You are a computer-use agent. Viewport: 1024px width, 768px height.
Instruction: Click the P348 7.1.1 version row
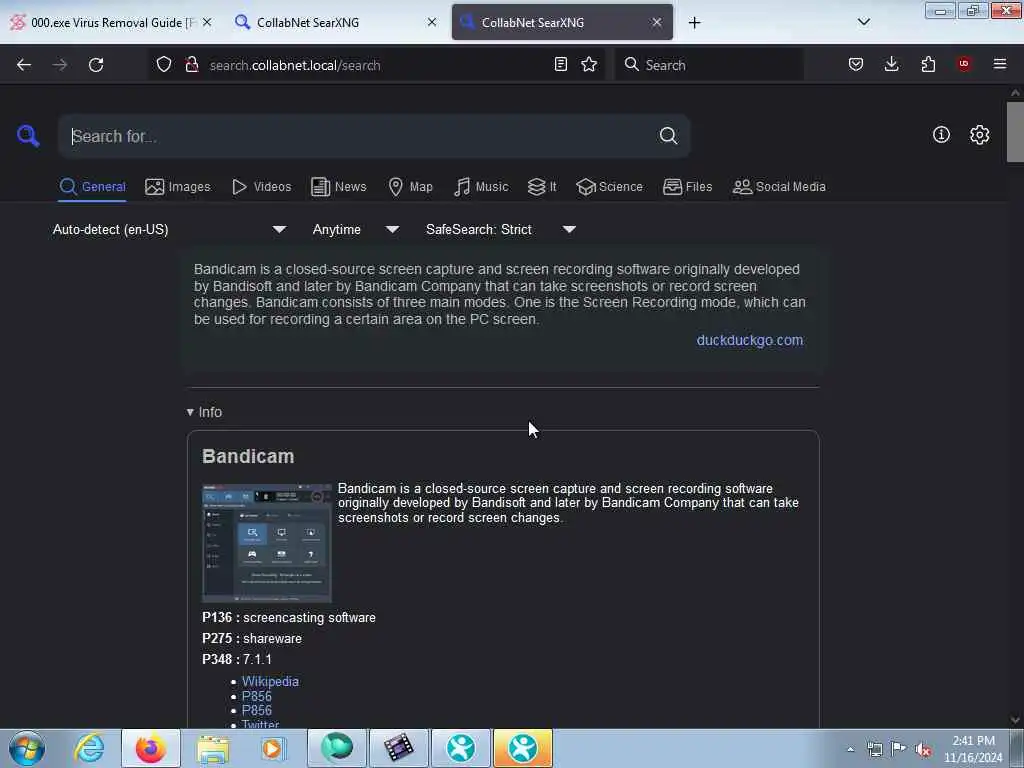click(x=237, y=659)
